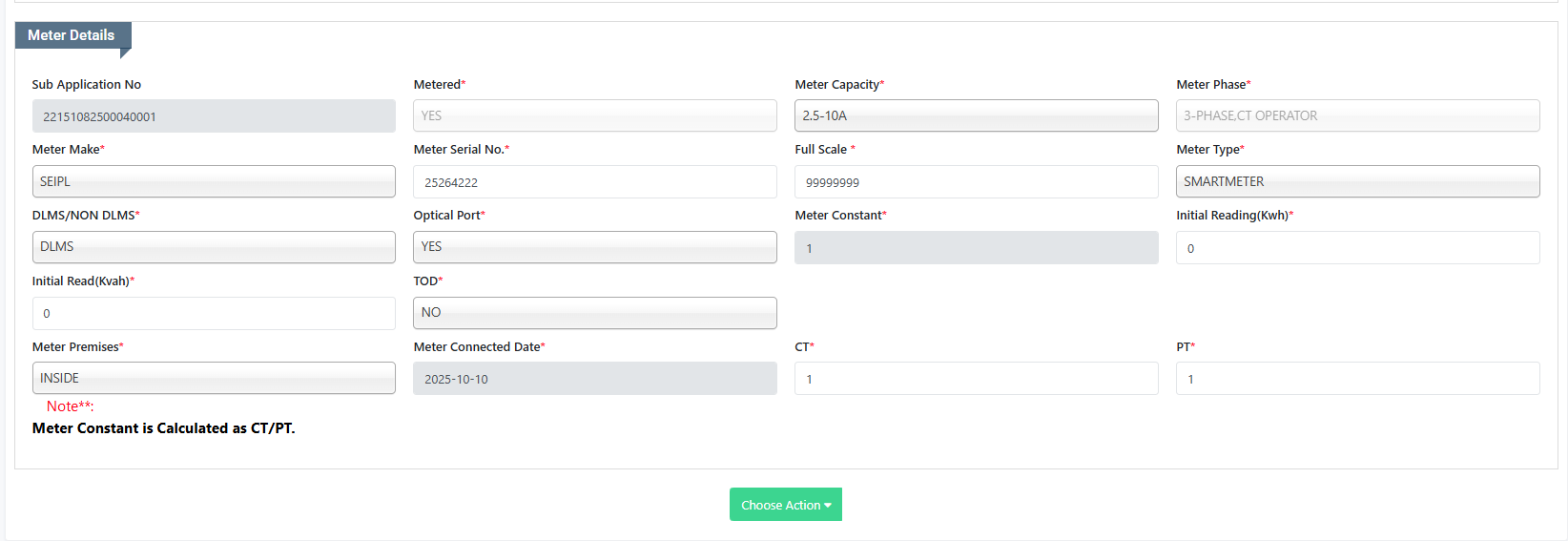Image resolution: width=1568 pixels, height=541 pixels.
Task: Focus the Full Scale input field
Action: click(x=976, y=182)
